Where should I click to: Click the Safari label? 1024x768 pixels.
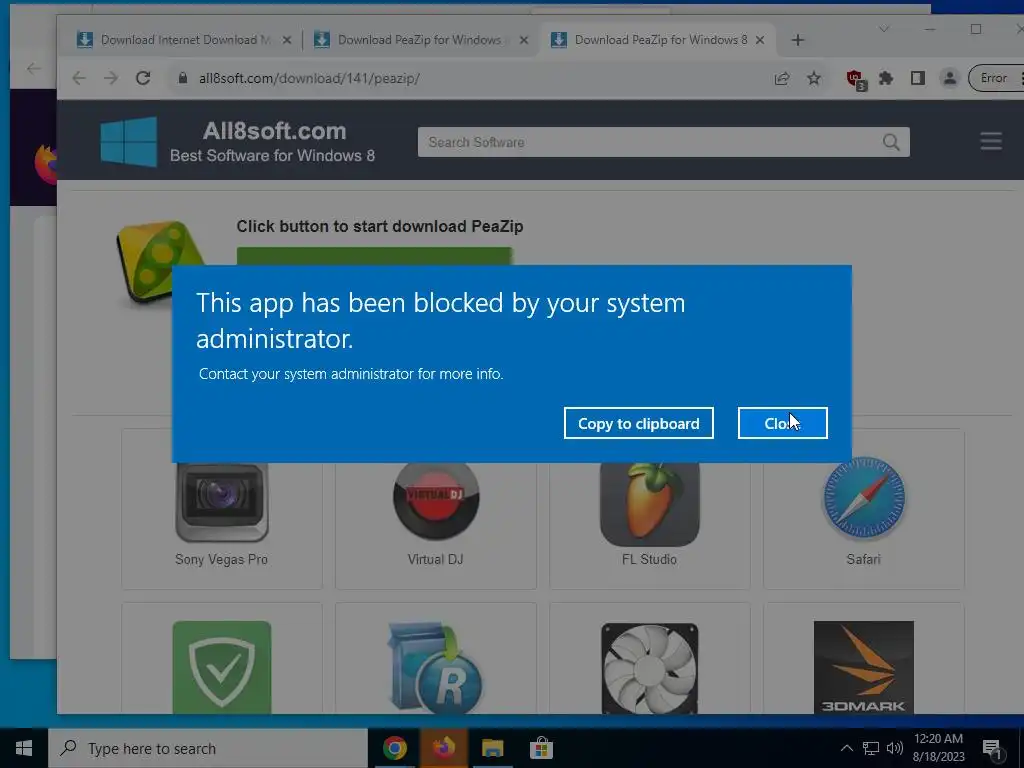(863, 559)
